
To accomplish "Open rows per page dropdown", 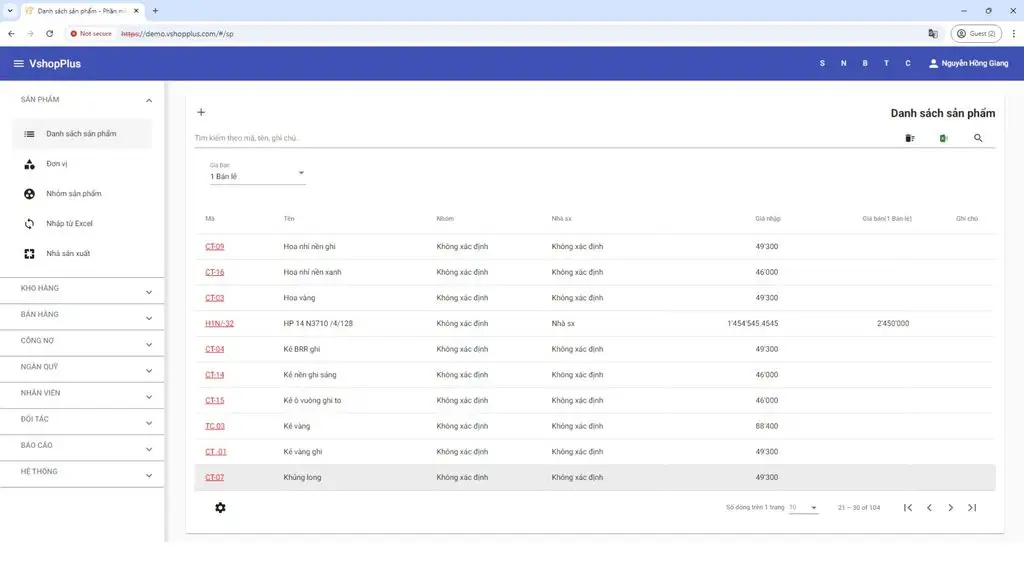I will [x=803, y=507].
